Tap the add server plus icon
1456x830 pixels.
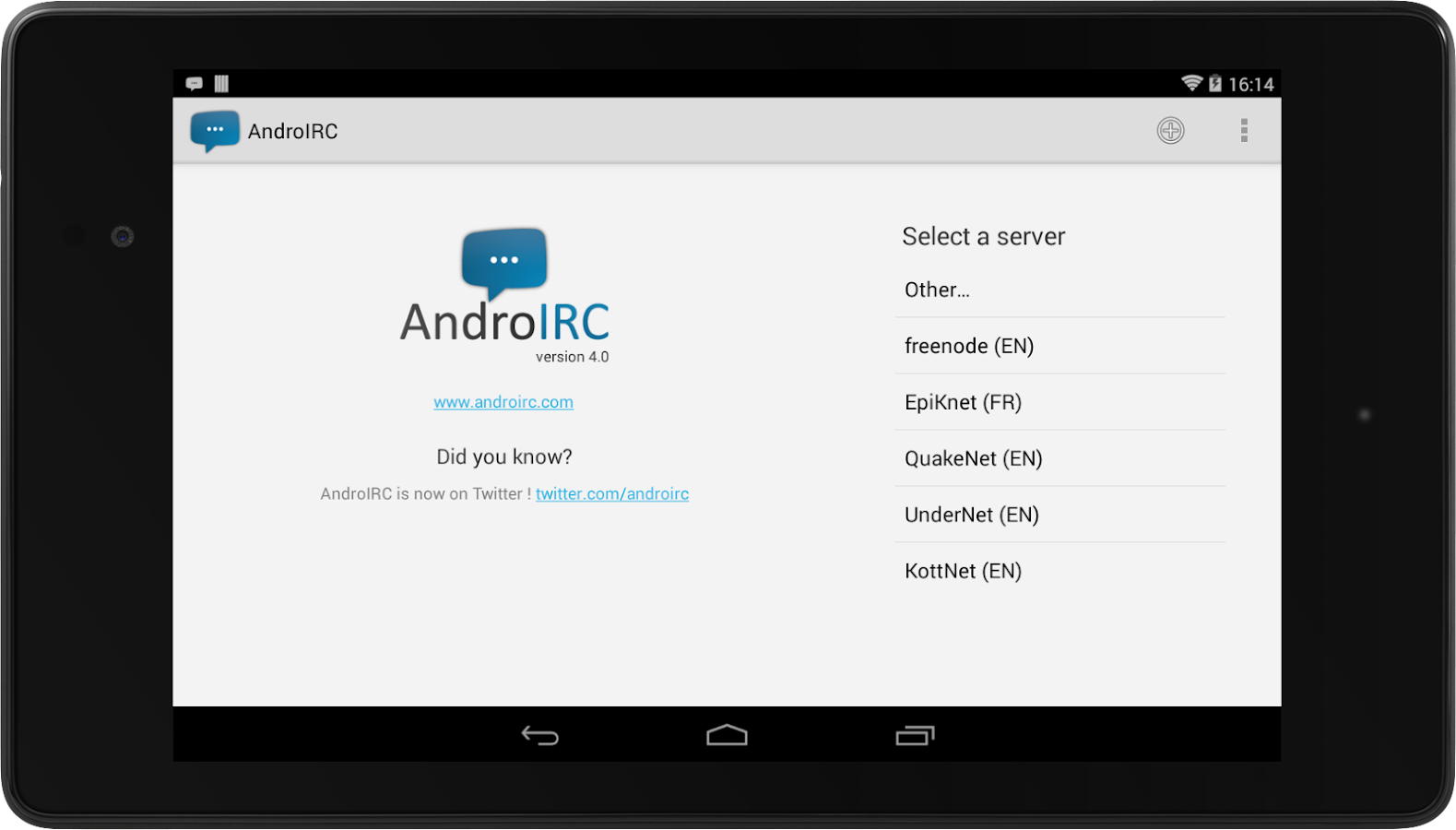[x=1170, y=131]
